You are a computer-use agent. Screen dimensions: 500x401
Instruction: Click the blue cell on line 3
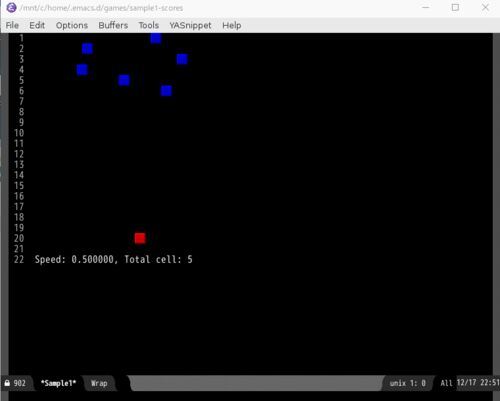click(x=182, y=59)
